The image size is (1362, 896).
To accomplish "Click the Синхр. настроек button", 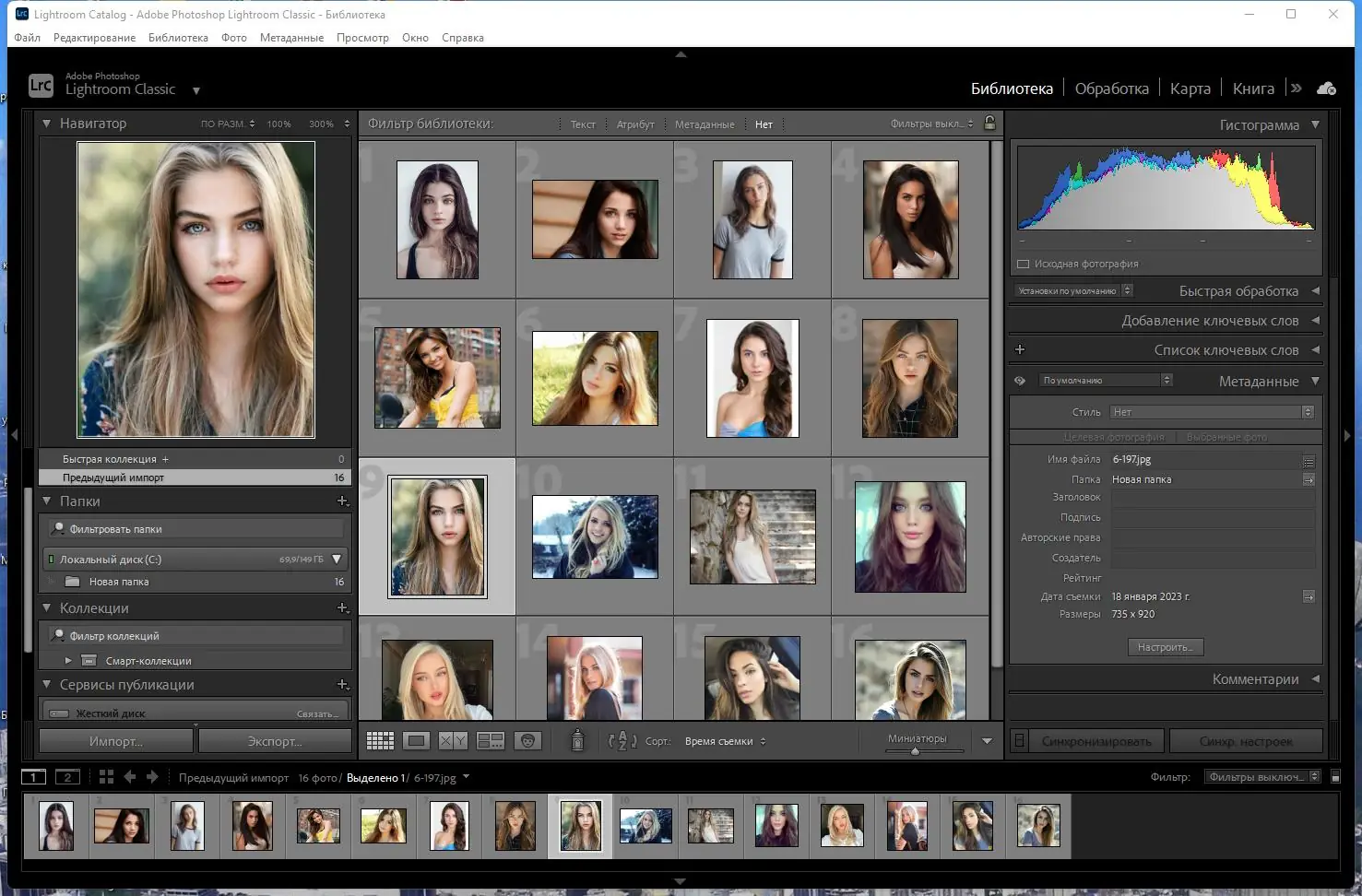I will pos(1246,741).
